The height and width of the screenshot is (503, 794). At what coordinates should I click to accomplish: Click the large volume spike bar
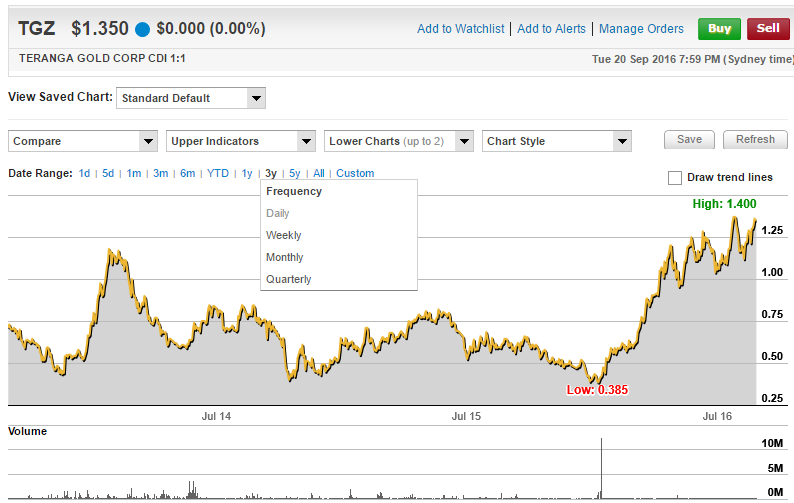(601, 468)
